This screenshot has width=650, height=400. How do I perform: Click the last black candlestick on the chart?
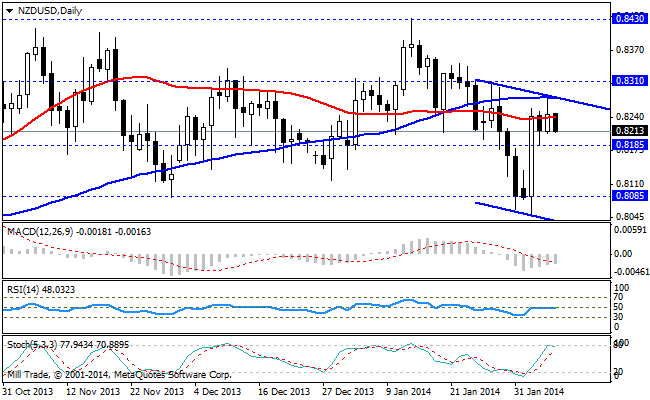[x=555, y=122]
